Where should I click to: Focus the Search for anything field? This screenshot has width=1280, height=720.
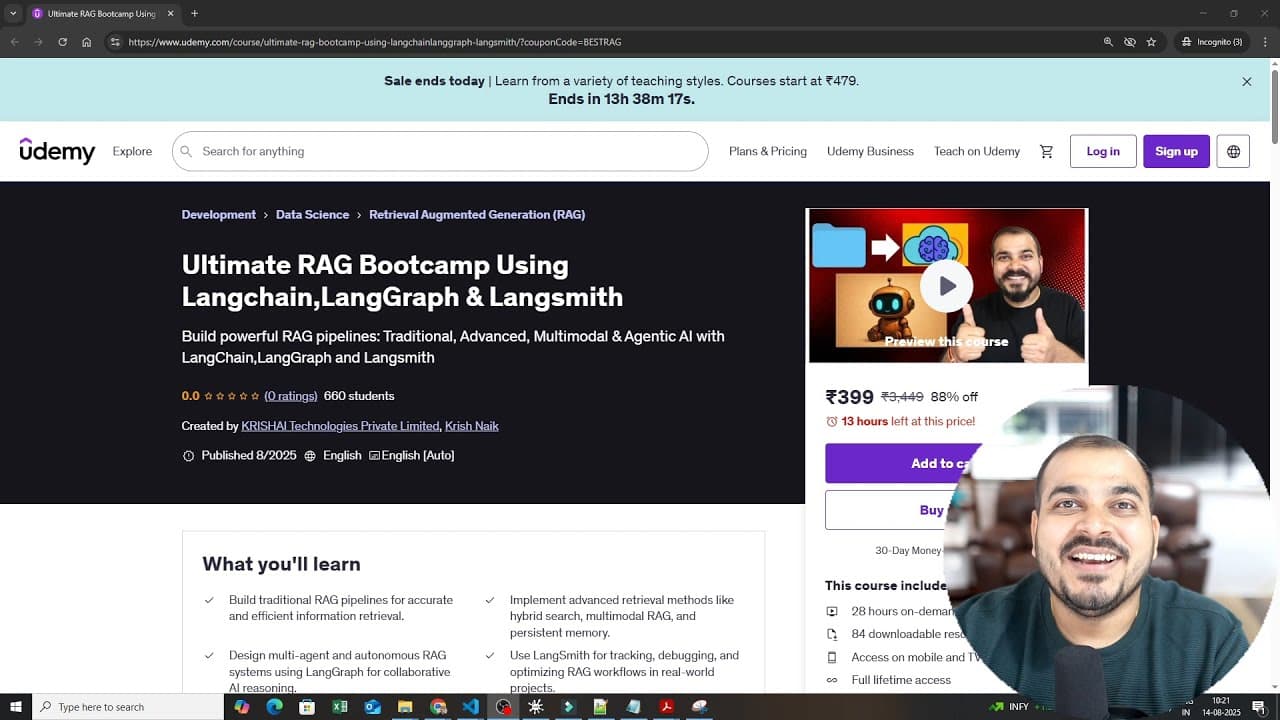[x=440, y=151]
